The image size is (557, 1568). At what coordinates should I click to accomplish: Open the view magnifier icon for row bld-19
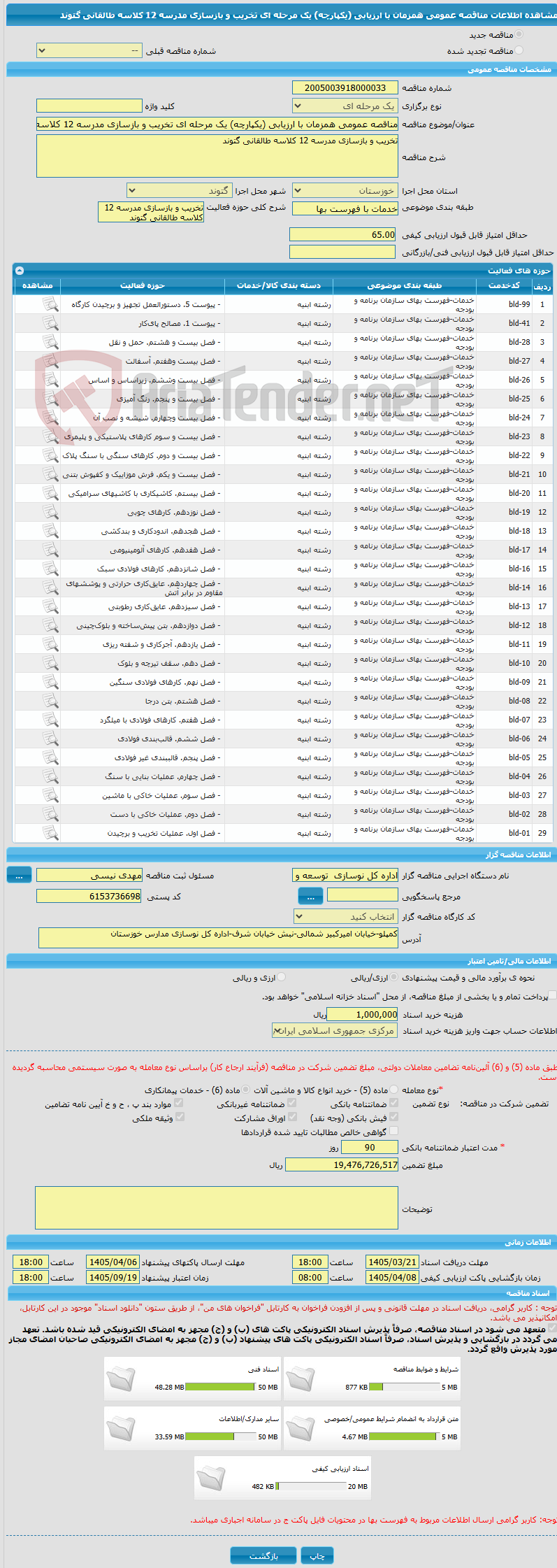point(50,512)
